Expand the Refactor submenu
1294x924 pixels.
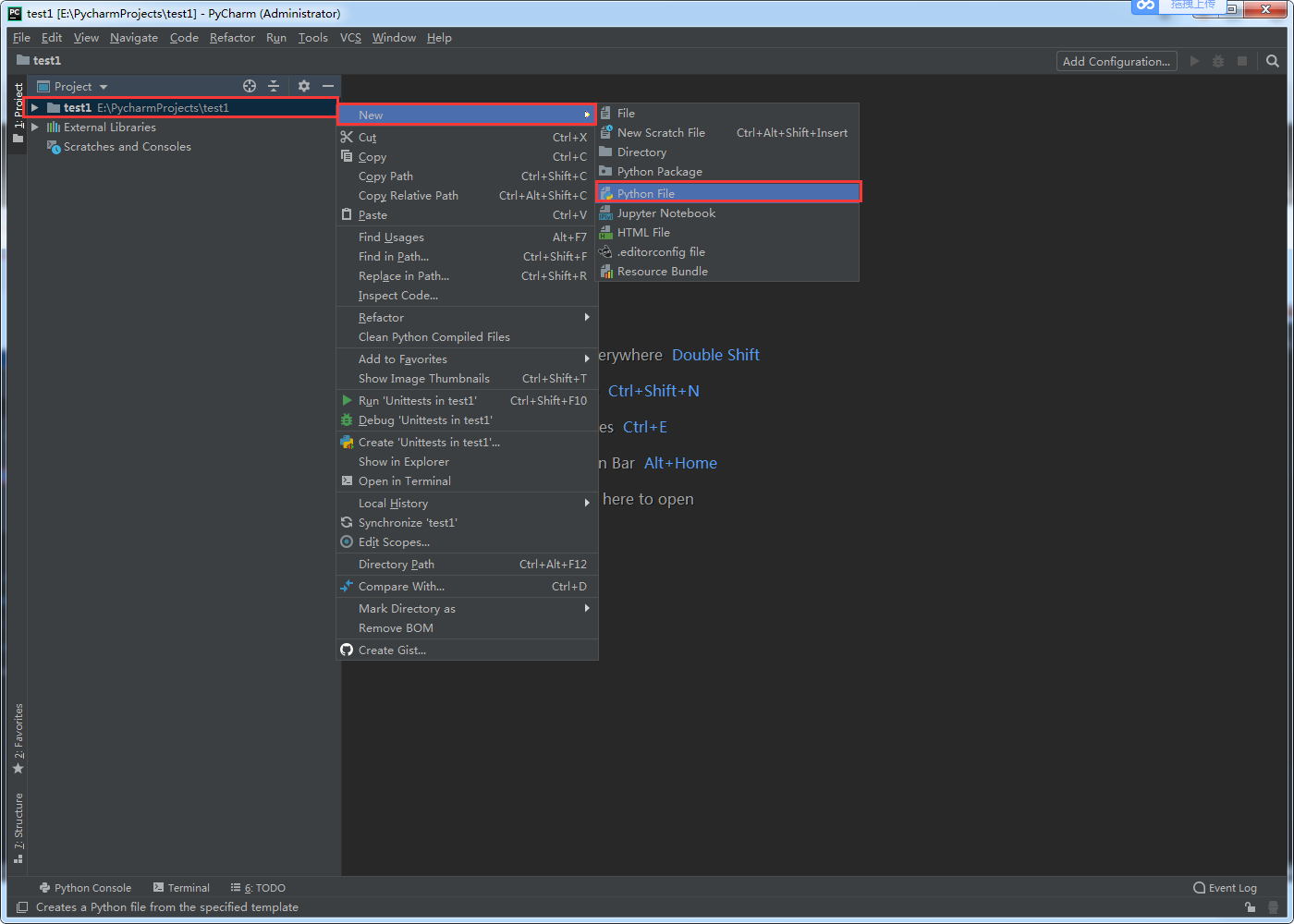468,317
